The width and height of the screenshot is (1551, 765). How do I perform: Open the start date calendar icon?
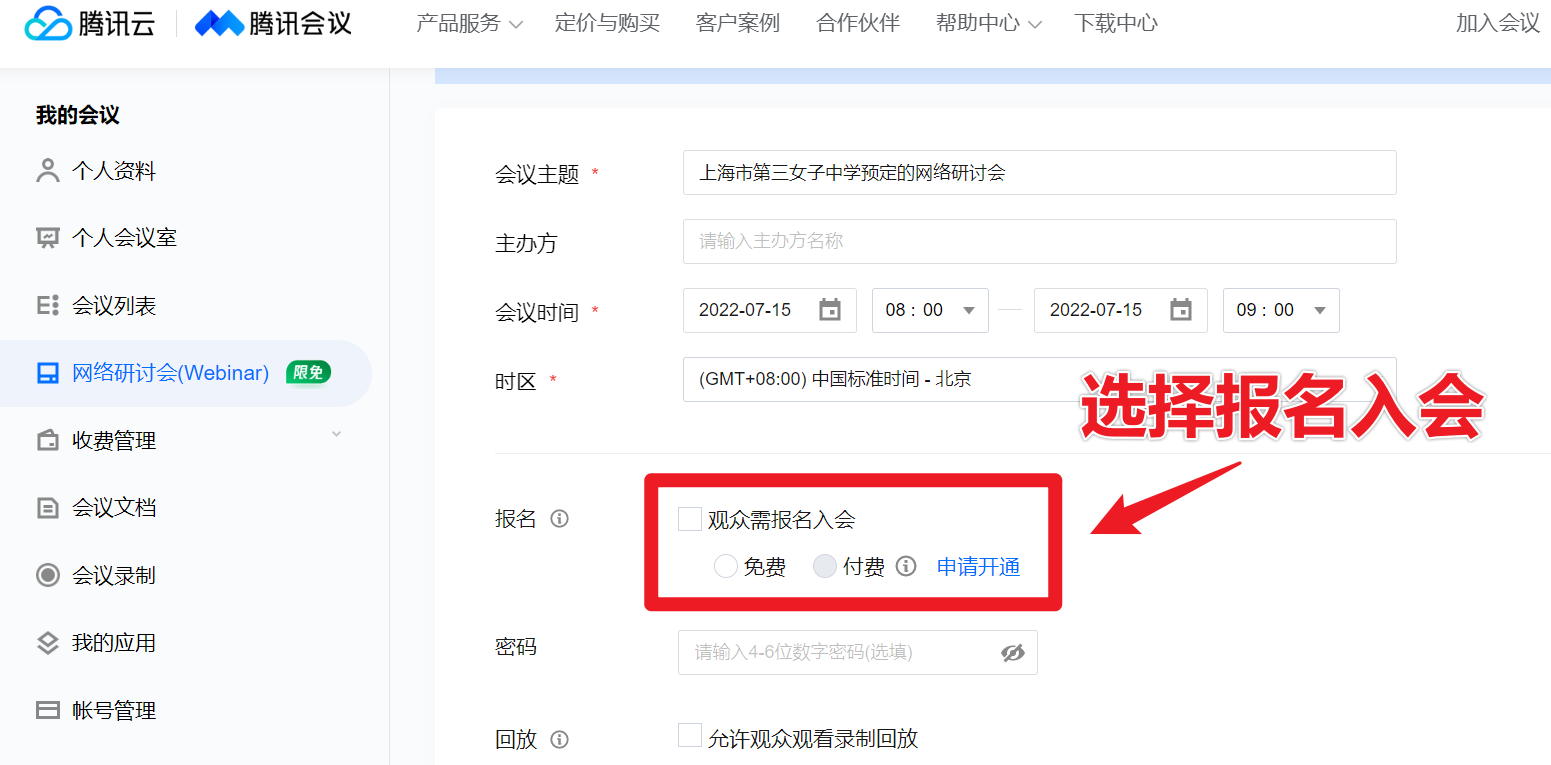click(830, 310)
